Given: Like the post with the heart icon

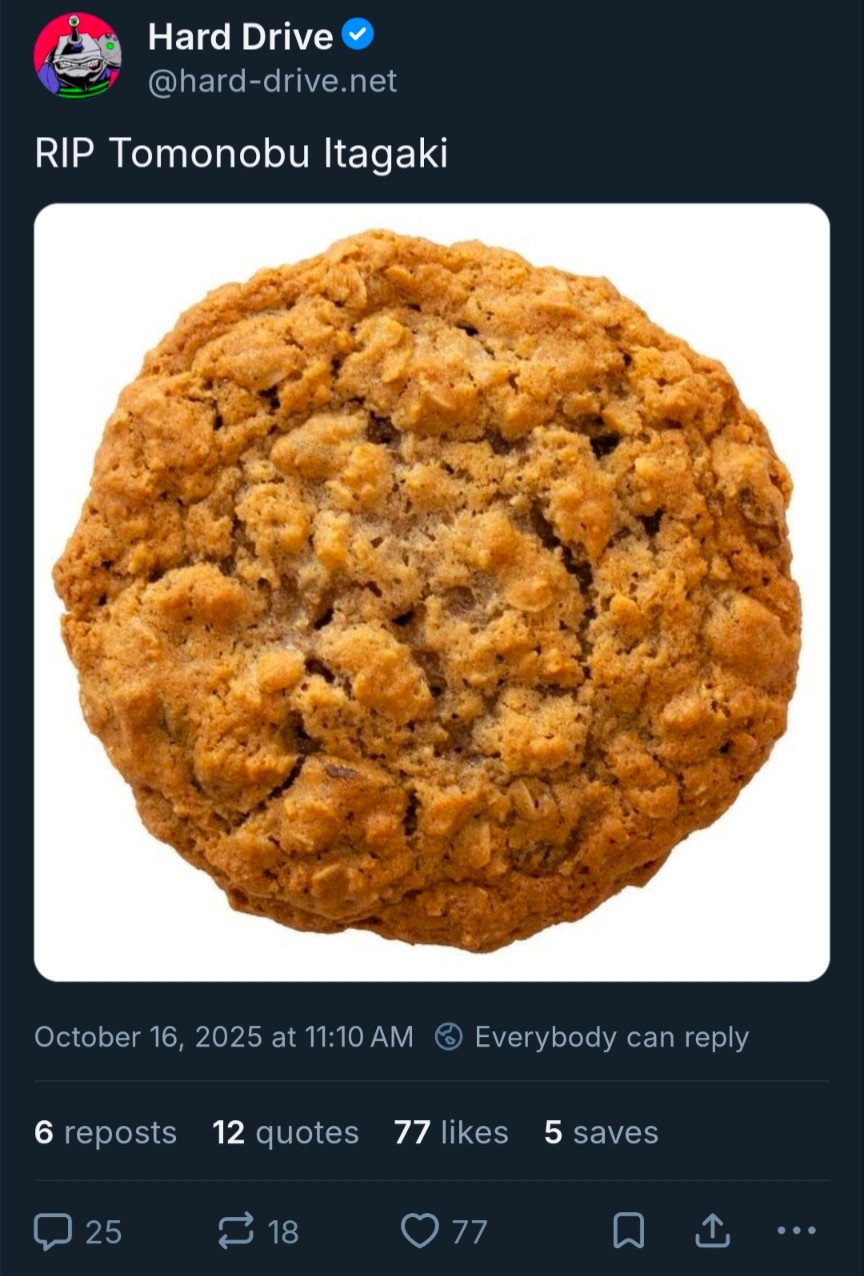Looking at the screenshot, I should [419, 1231].
